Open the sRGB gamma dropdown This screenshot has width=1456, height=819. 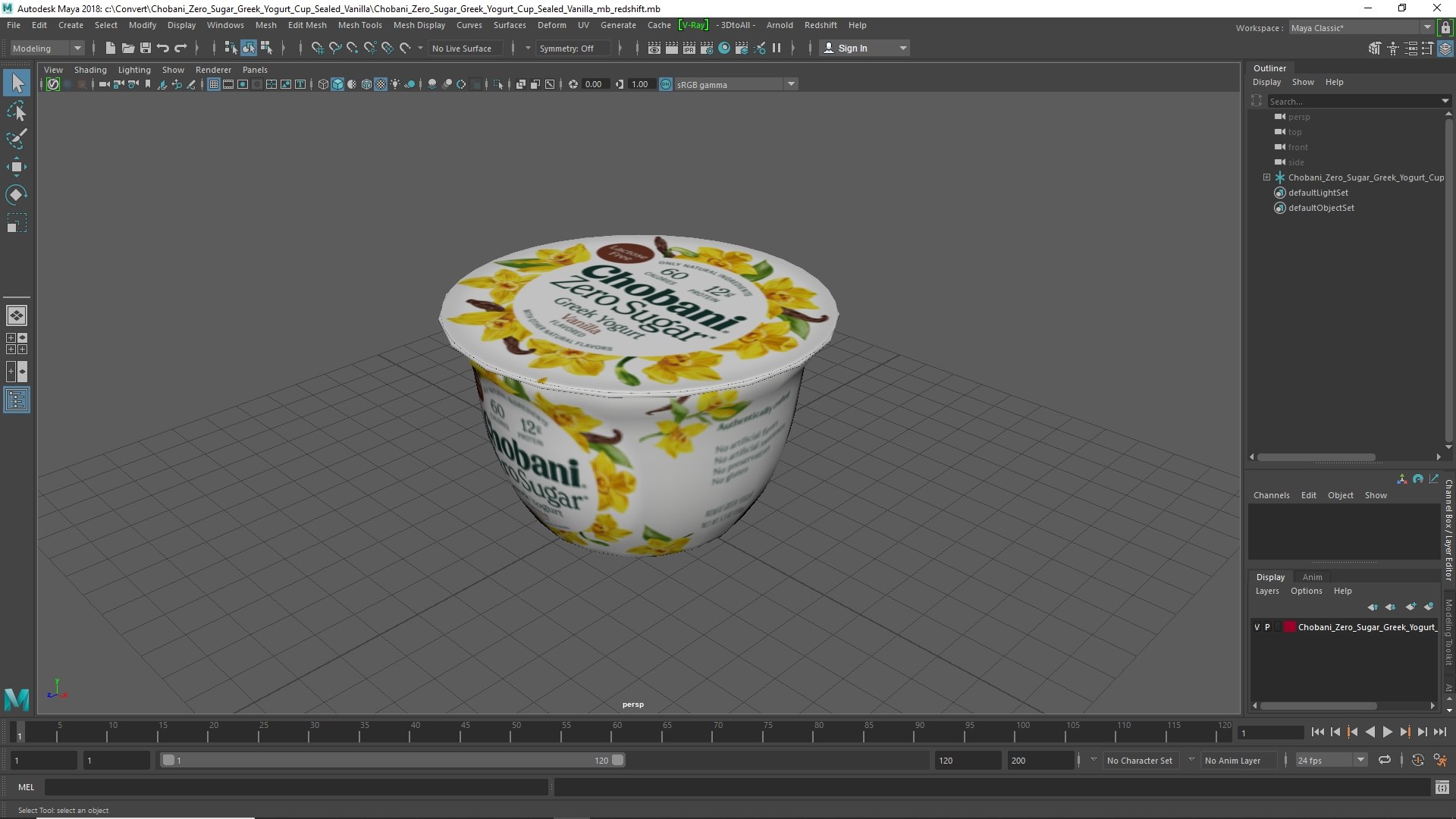click(736, 84)
